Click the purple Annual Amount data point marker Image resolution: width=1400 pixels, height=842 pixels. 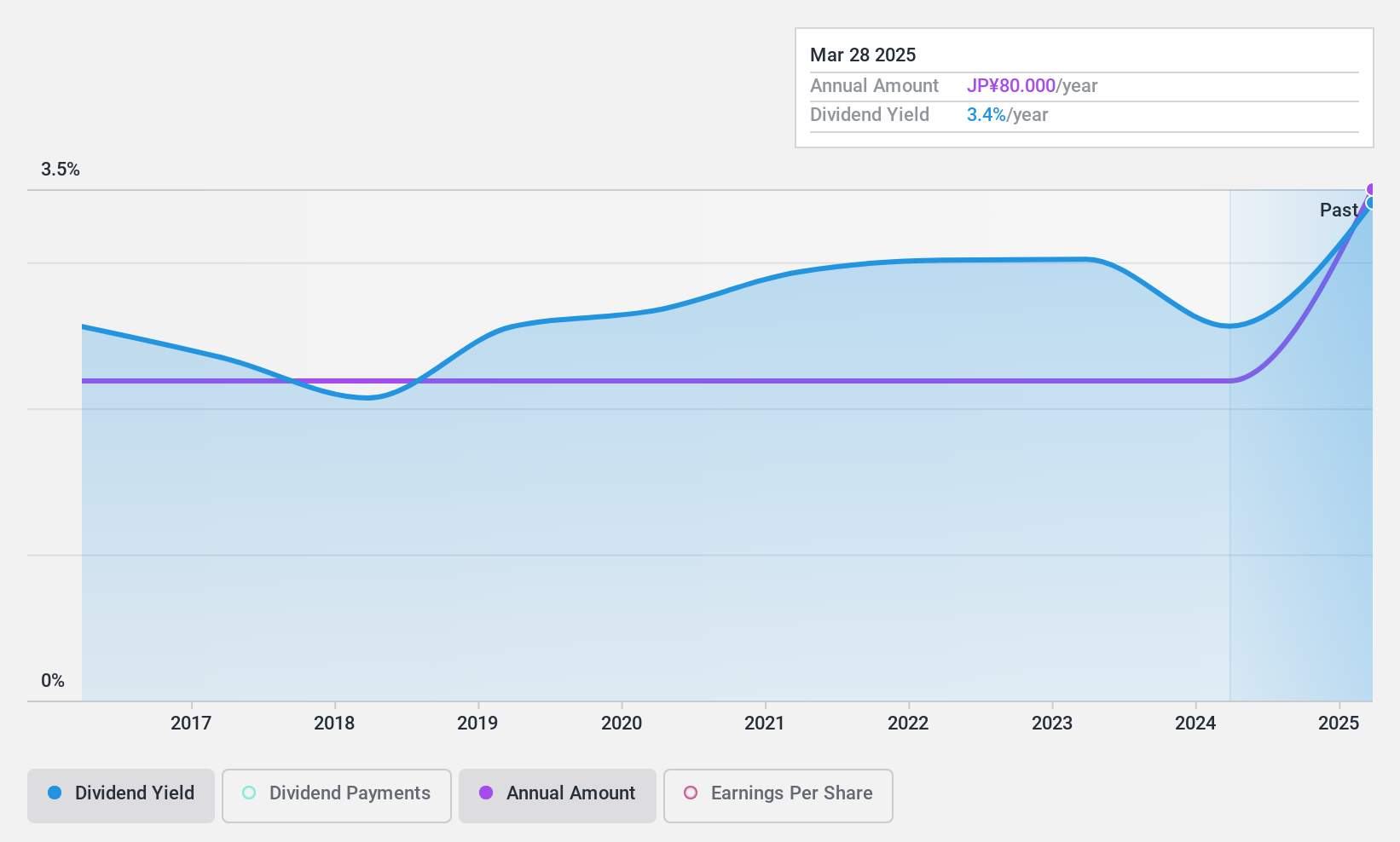click(1371, 189)
